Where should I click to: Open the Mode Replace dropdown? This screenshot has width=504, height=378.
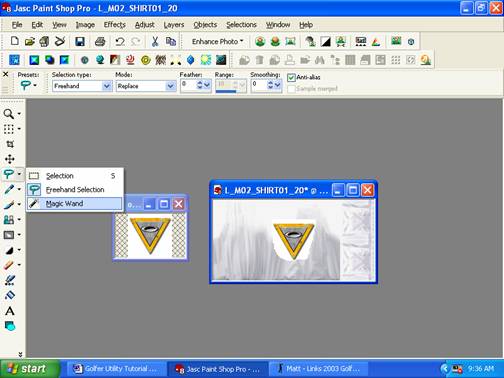click(x=170, y=86)
